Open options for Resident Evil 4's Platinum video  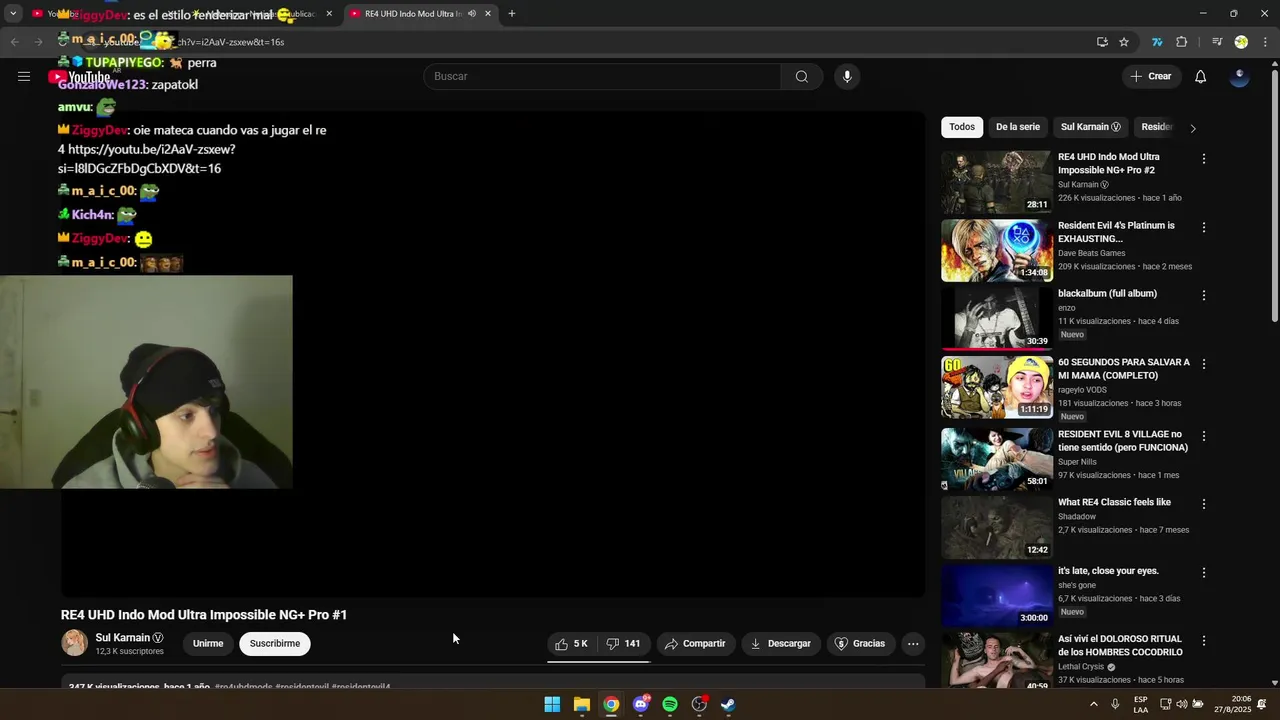(1204, 227)
